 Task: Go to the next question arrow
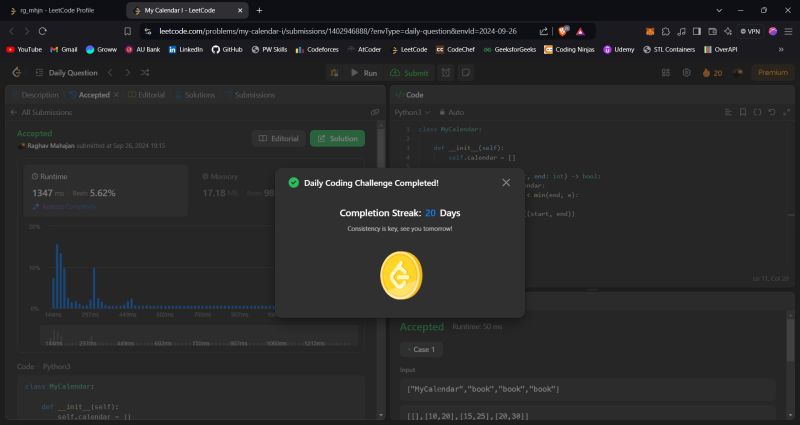(x=127, y=73)
